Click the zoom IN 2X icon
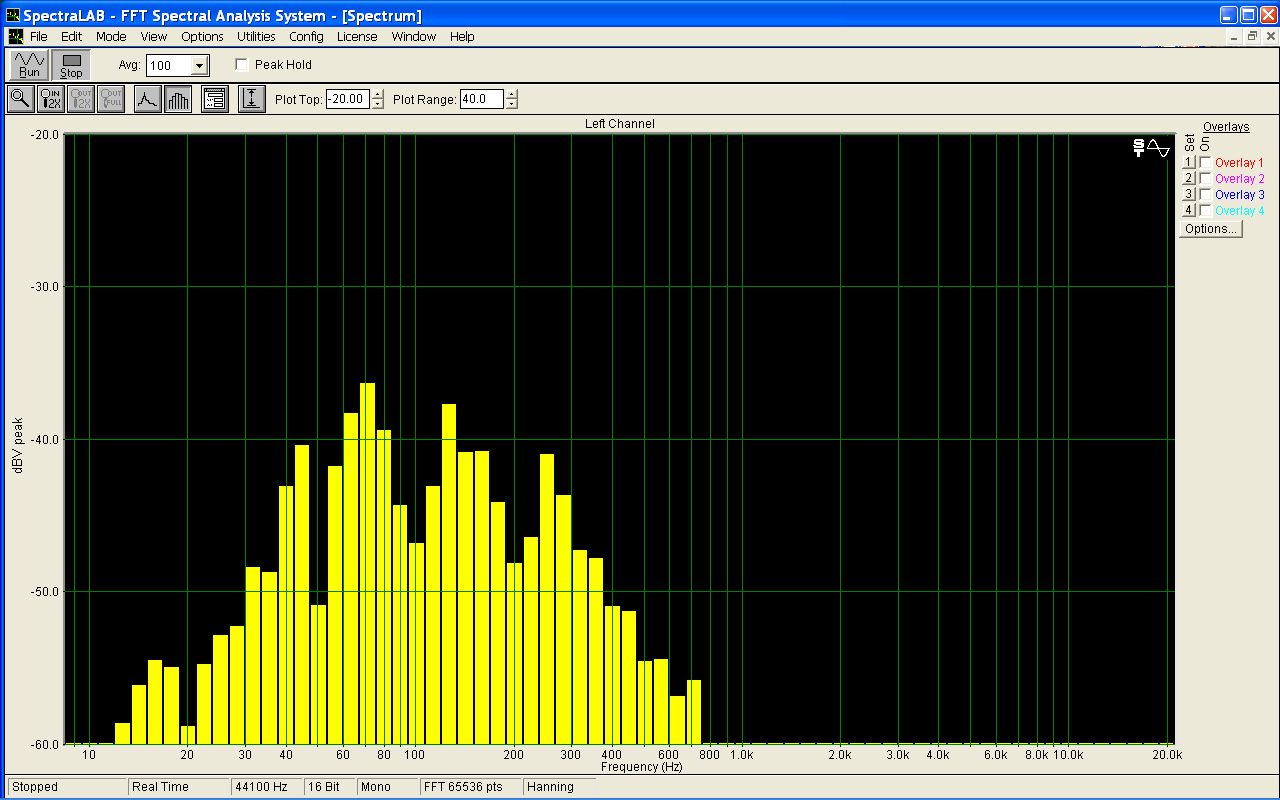Viewport: 1280px width, 800px height. click(x=51, y=99)
